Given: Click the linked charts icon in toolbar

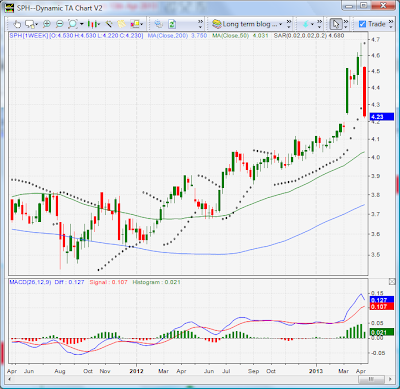Looking at the screenshot, I should [159, 24].
